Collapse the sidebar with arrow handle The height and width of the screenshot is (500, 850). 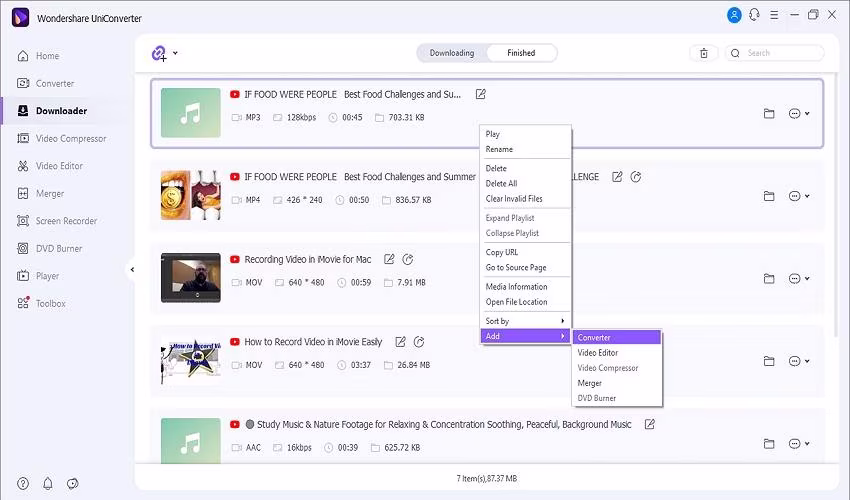tap(132, 270)
